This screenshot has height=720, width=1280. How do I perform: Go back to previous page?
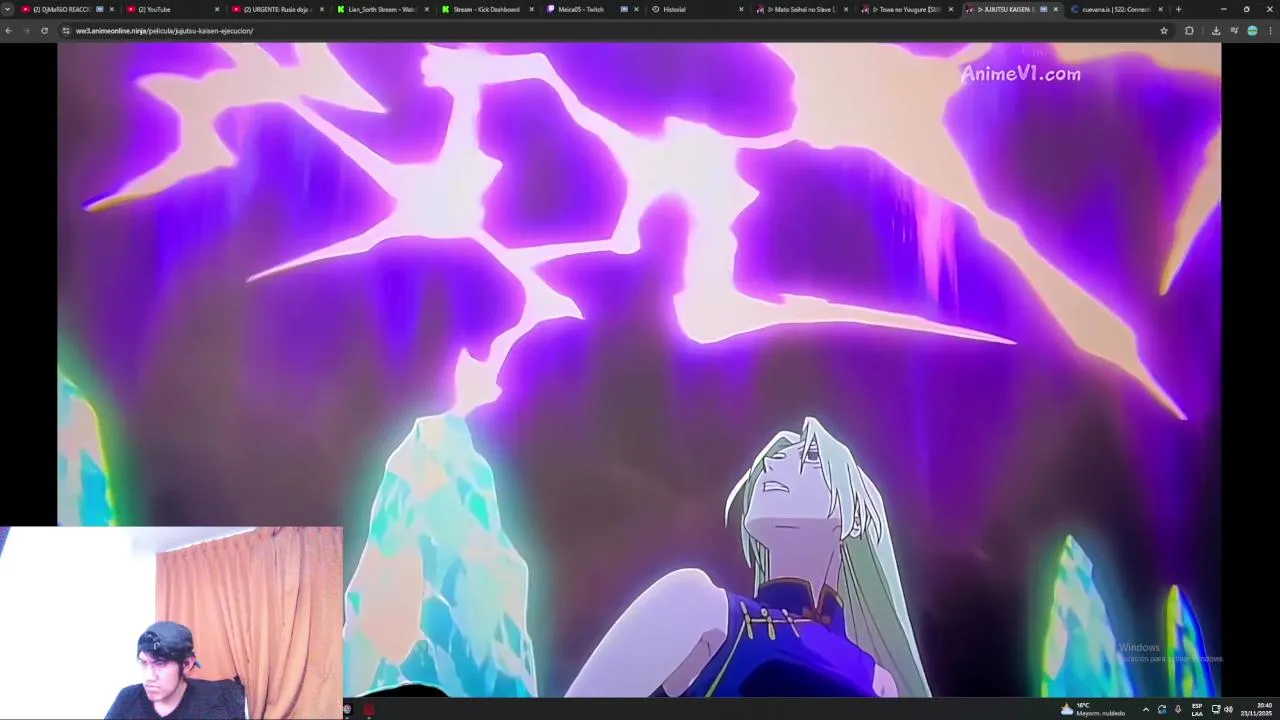click(x=8, y=30)
